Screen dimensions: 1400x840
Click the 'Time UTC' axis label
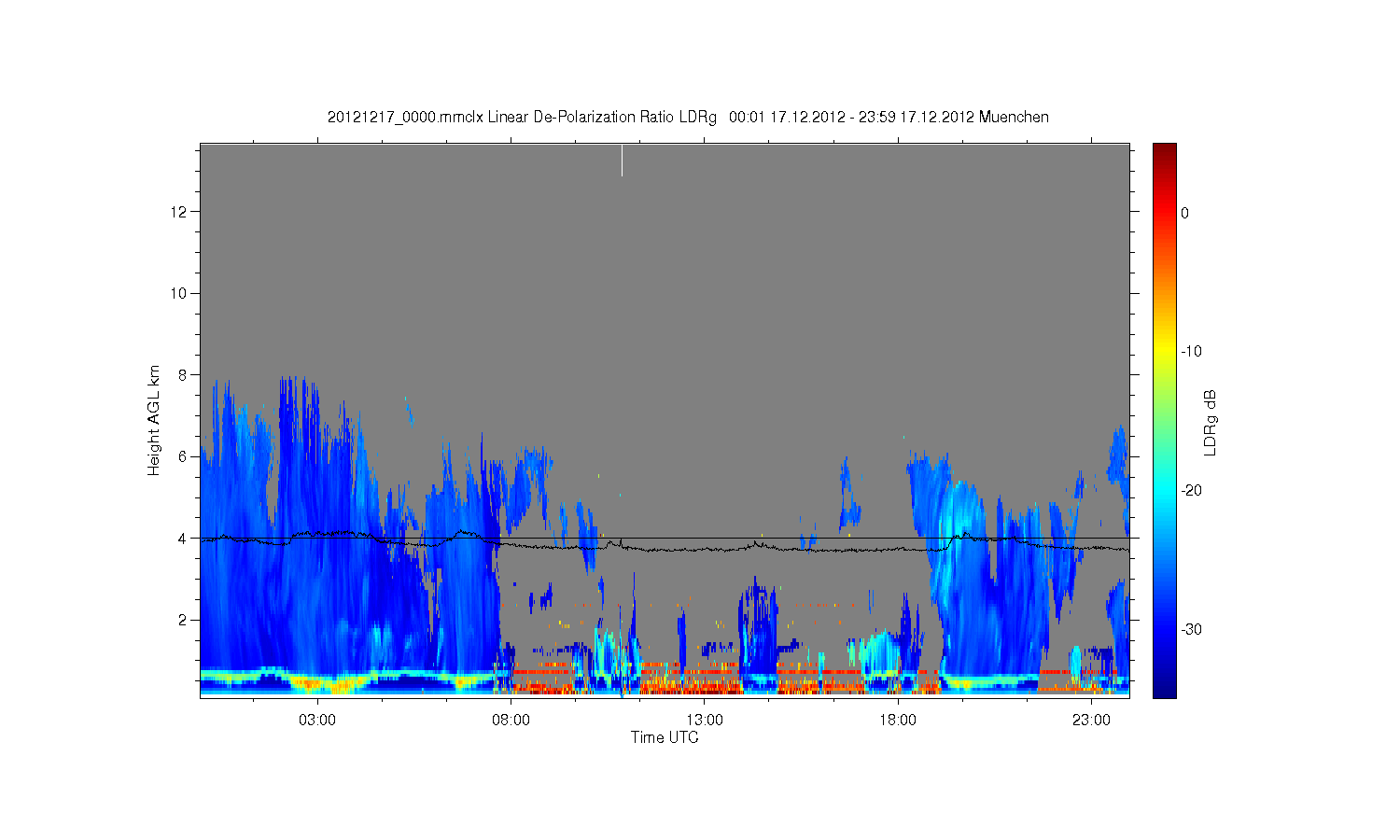point(665,737)
